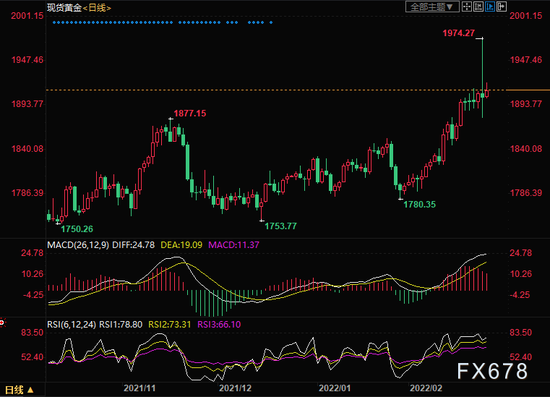Click the last isolated blue dot
The height and width of the screenshot is (397, 550).
point(271,22)
